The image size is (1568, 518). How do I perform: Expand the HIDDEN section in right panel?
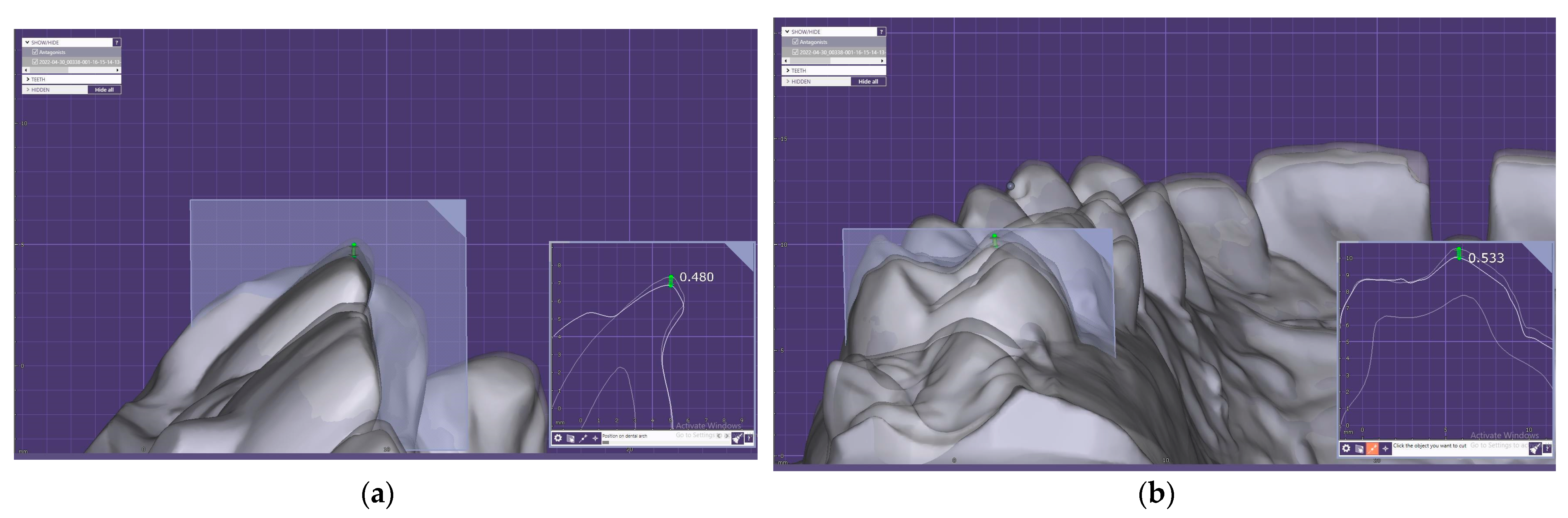tap(788, 81)
